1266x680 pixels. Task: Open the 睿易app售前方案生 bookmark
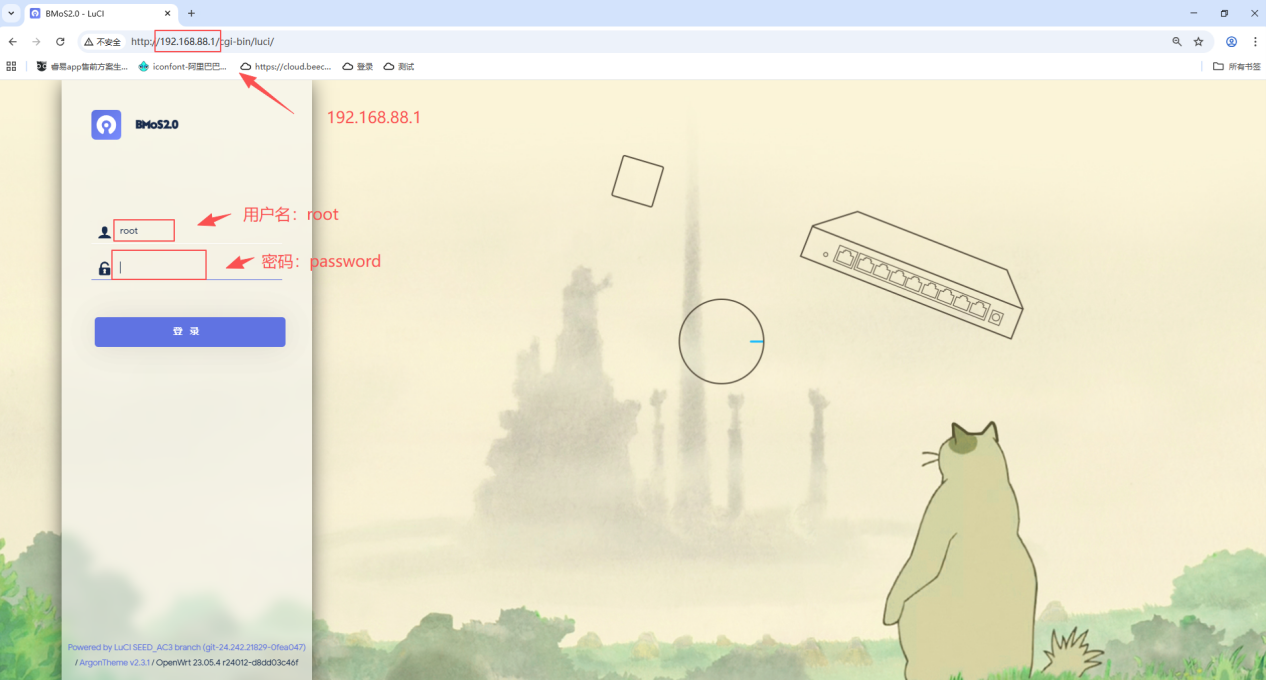coord(82,67)
